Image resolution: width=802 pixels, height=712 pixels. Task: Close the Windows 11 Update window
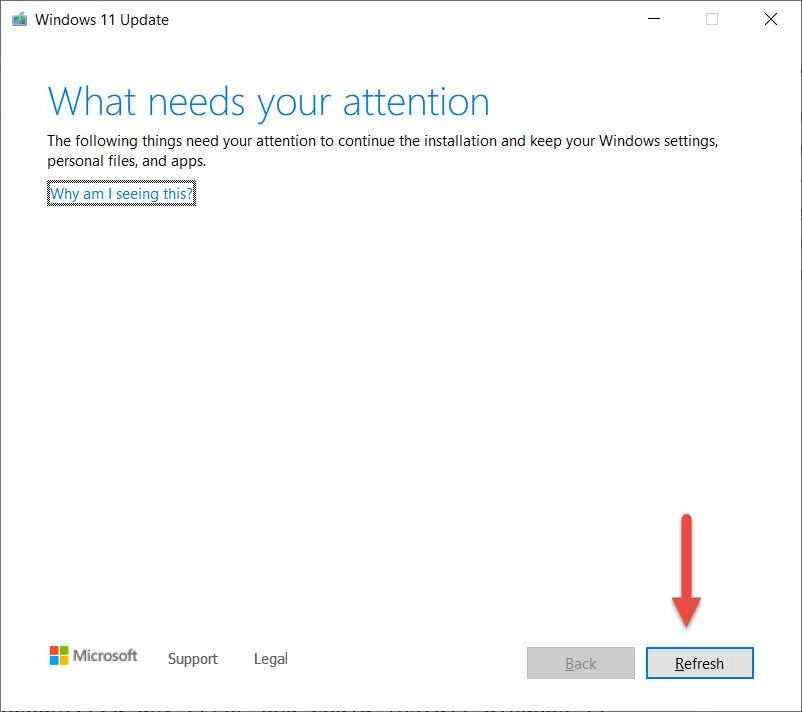pyautogui.click(x=770, y=19)
